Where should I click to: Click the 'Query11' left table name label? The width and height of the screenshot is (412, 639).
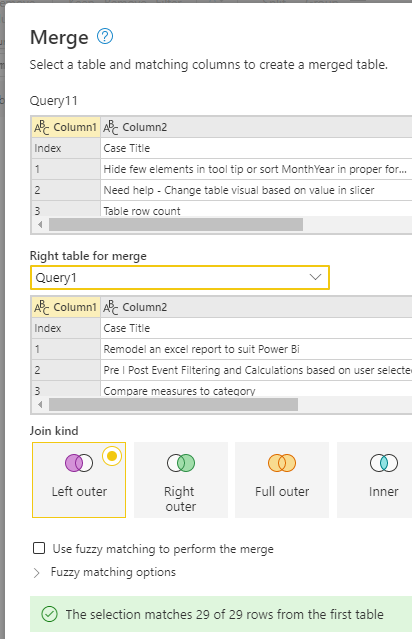53,101
